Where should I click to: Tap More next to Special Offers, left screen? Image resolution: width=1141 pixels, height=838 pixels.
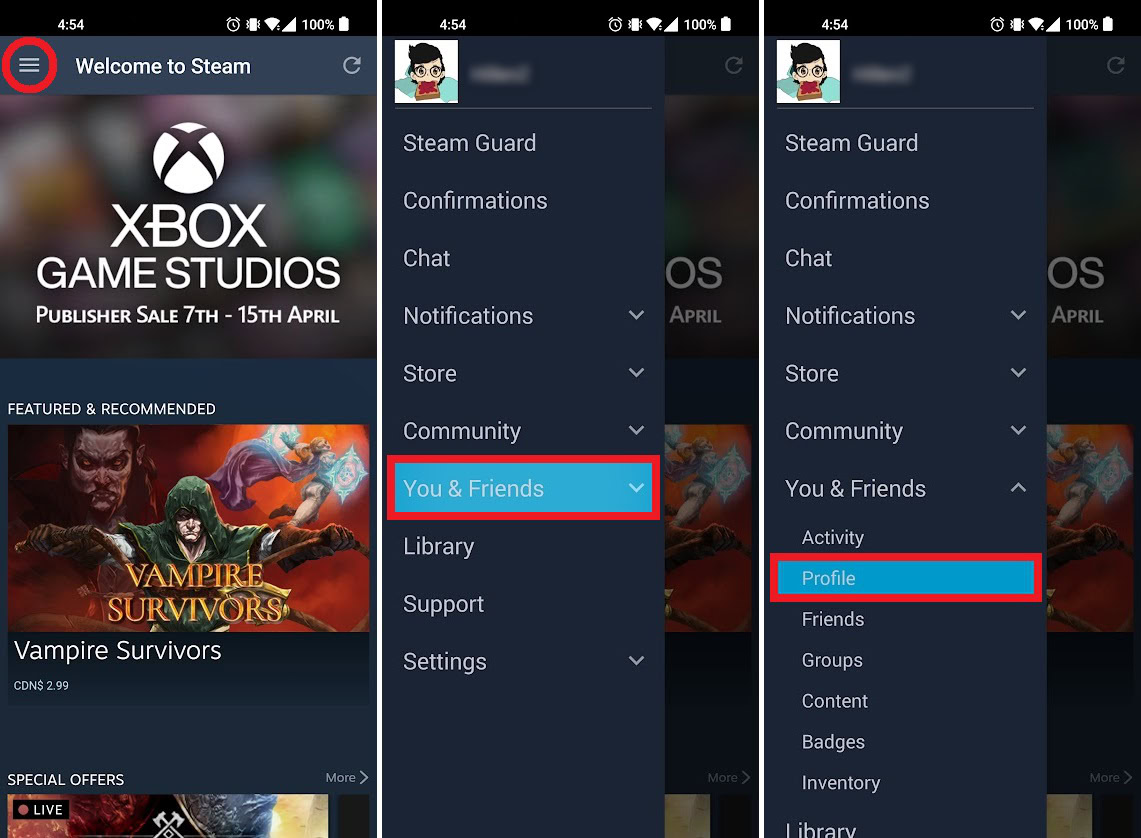click(347, 778)
